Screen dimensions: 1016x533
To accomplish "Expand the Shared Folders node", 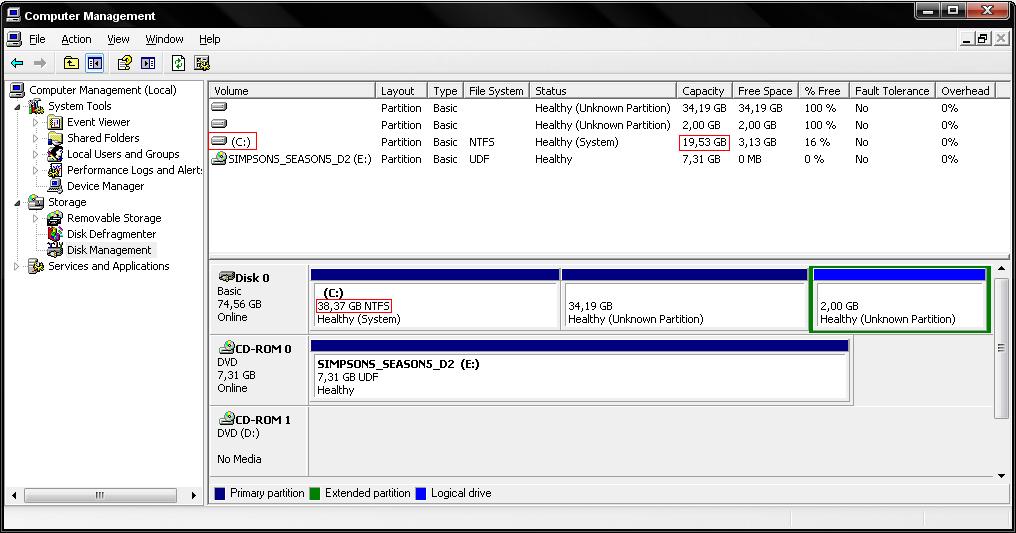I will point(36,138).
